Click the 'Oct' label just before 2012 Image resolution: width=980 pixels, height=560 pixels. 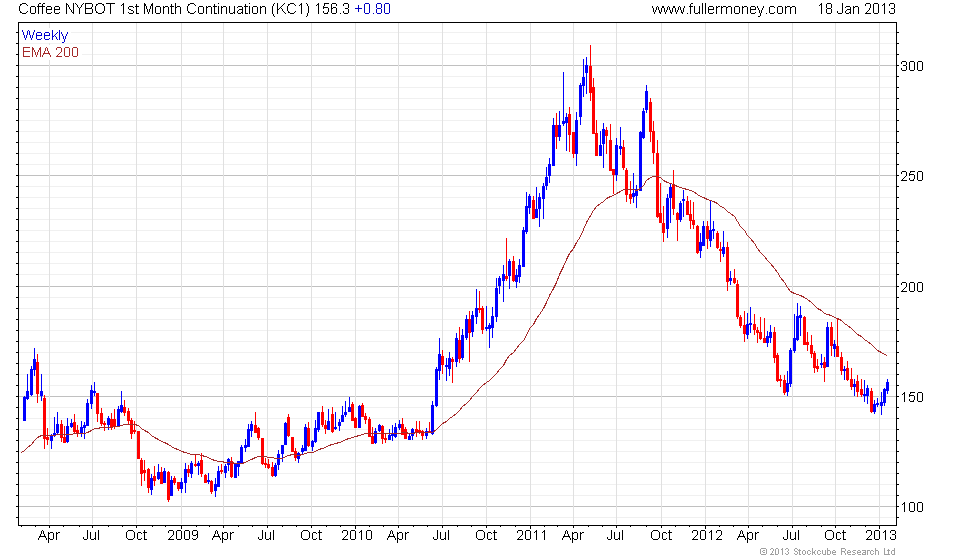pos(661,536)
